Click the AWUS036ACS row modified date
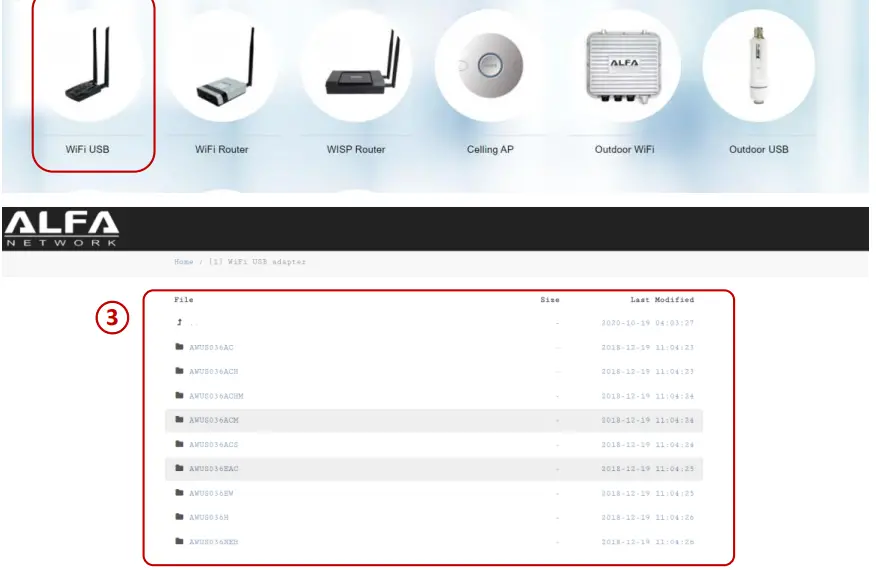 (648, 445)
